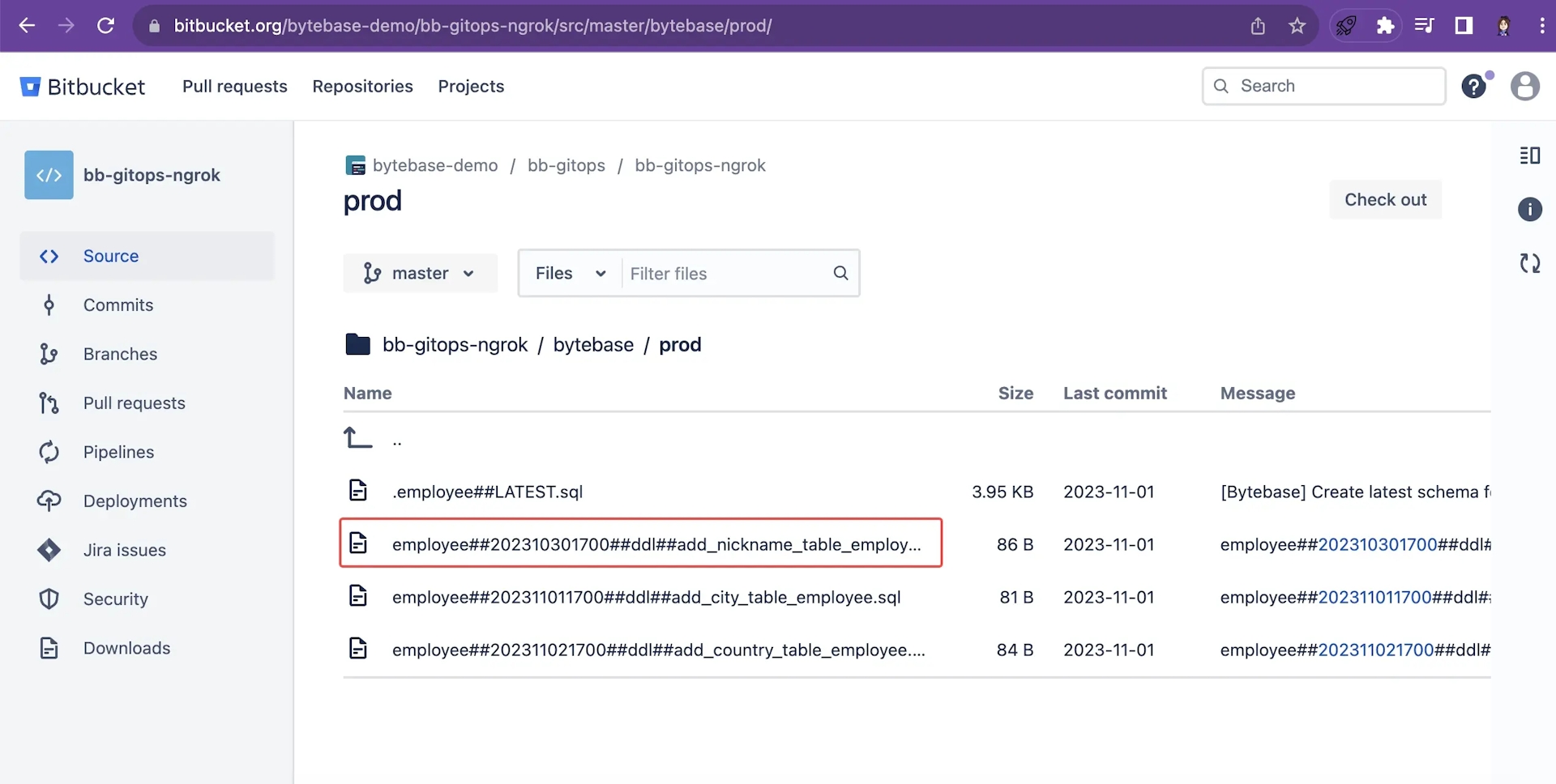This screenshot has width=1556, height=784.
Task: Click the parent directory up arrow icon
Action: 357,438
